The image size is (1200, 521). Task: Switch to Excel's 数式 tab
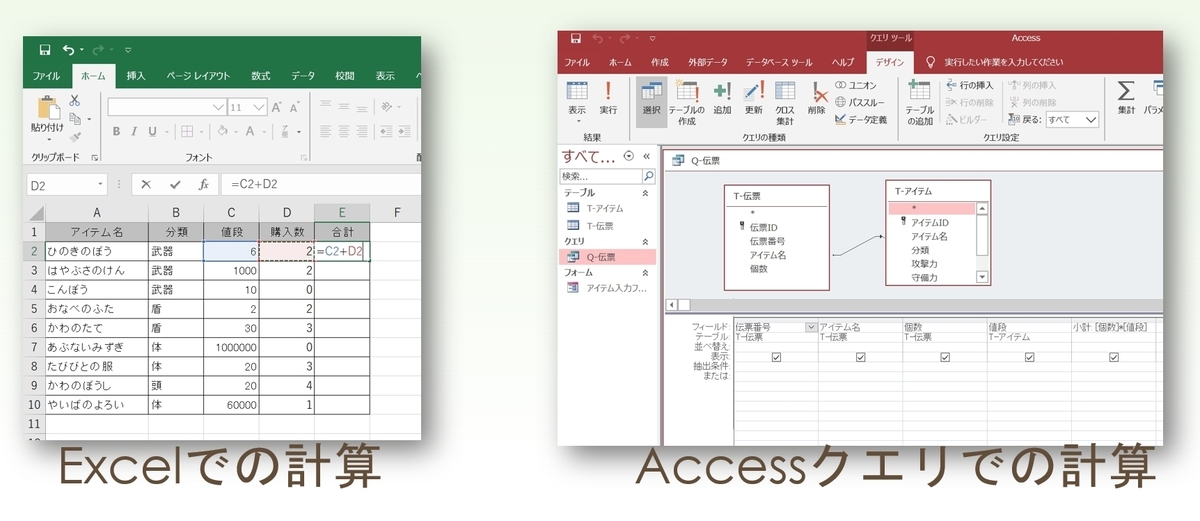tap(260, 76)
